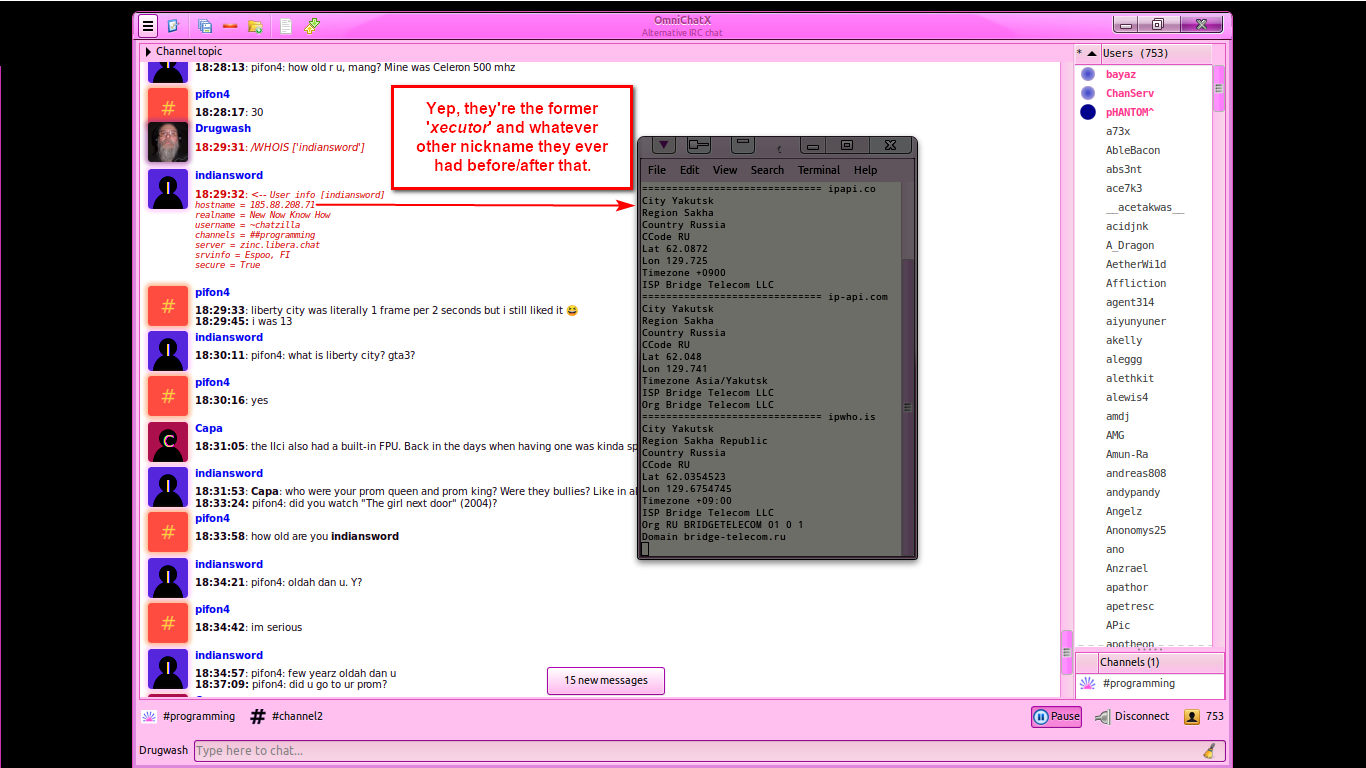Click indiansword's avatar at 18:34:21
1366x768 pixels.
(168, 578)
